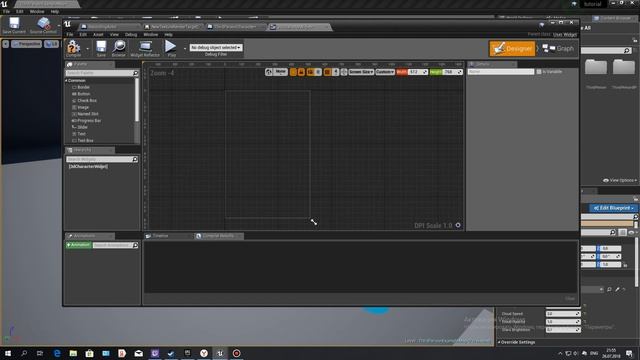Click the Edit Blueprint button in main editor
The image size is (640, 360).
click(x=613, y=208)
